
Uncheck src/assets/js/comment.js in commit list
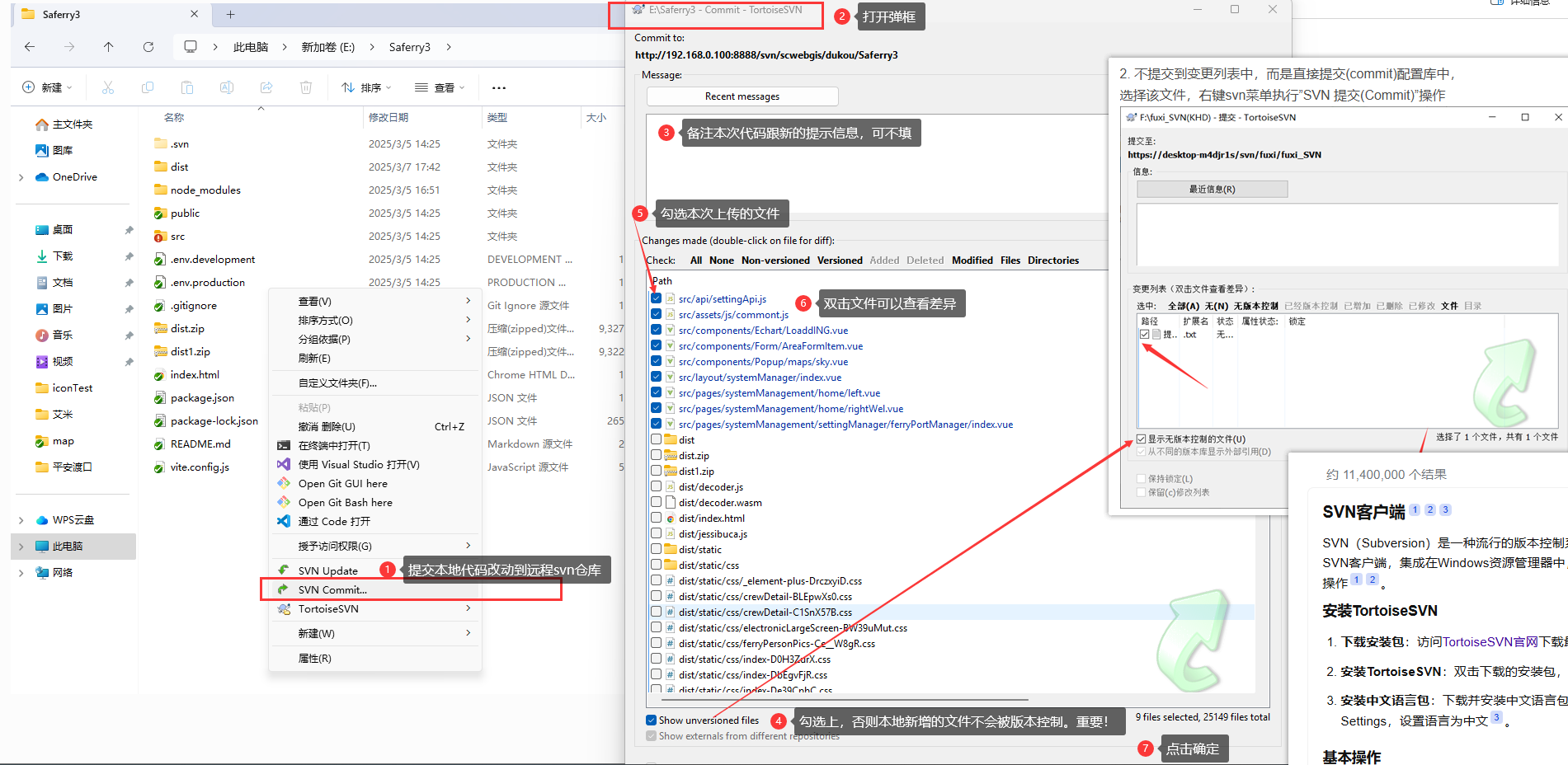(657, 315)
